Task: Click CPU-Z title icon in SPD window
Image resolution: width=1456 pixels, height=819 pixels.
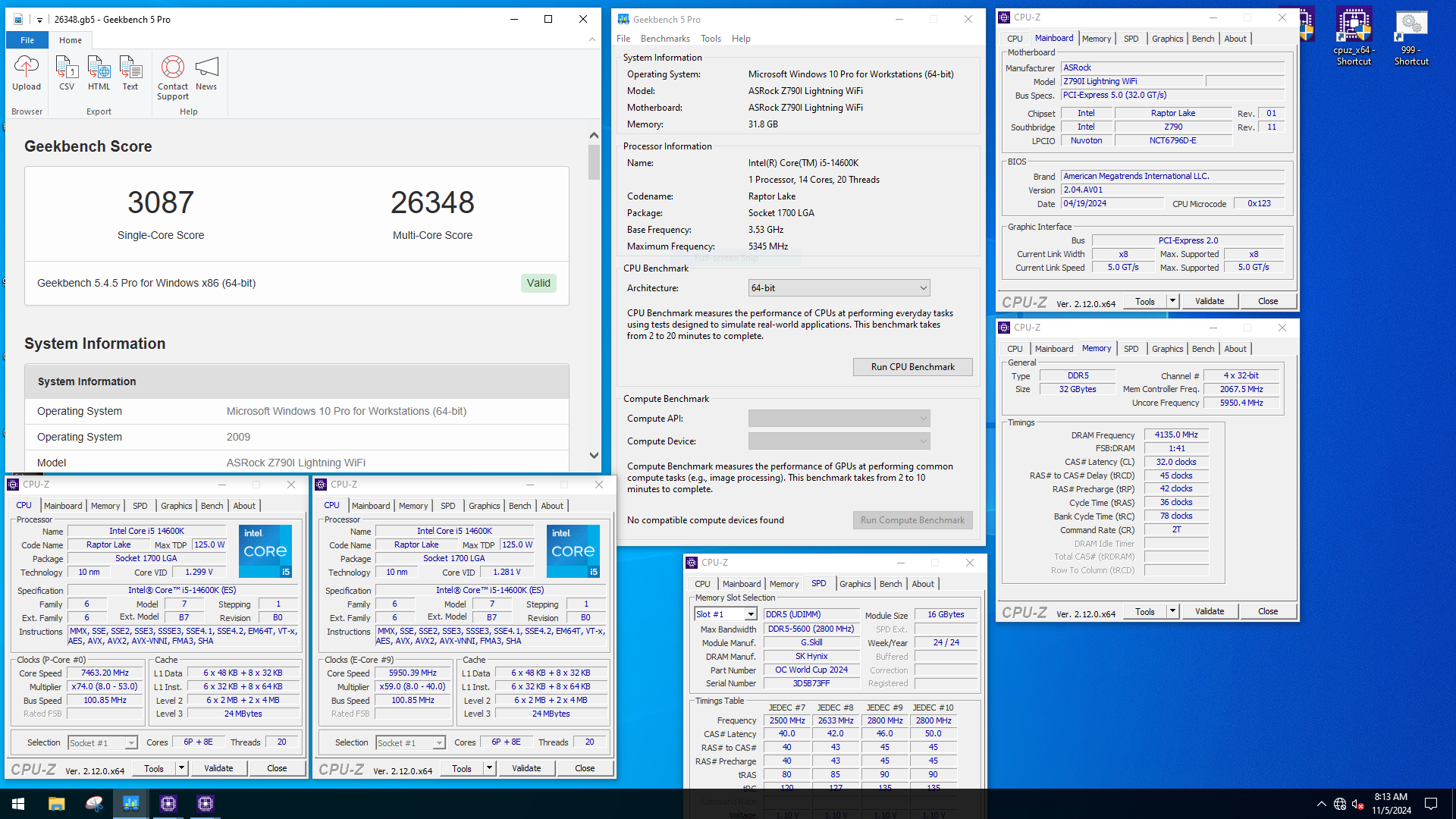Action: 692,563
